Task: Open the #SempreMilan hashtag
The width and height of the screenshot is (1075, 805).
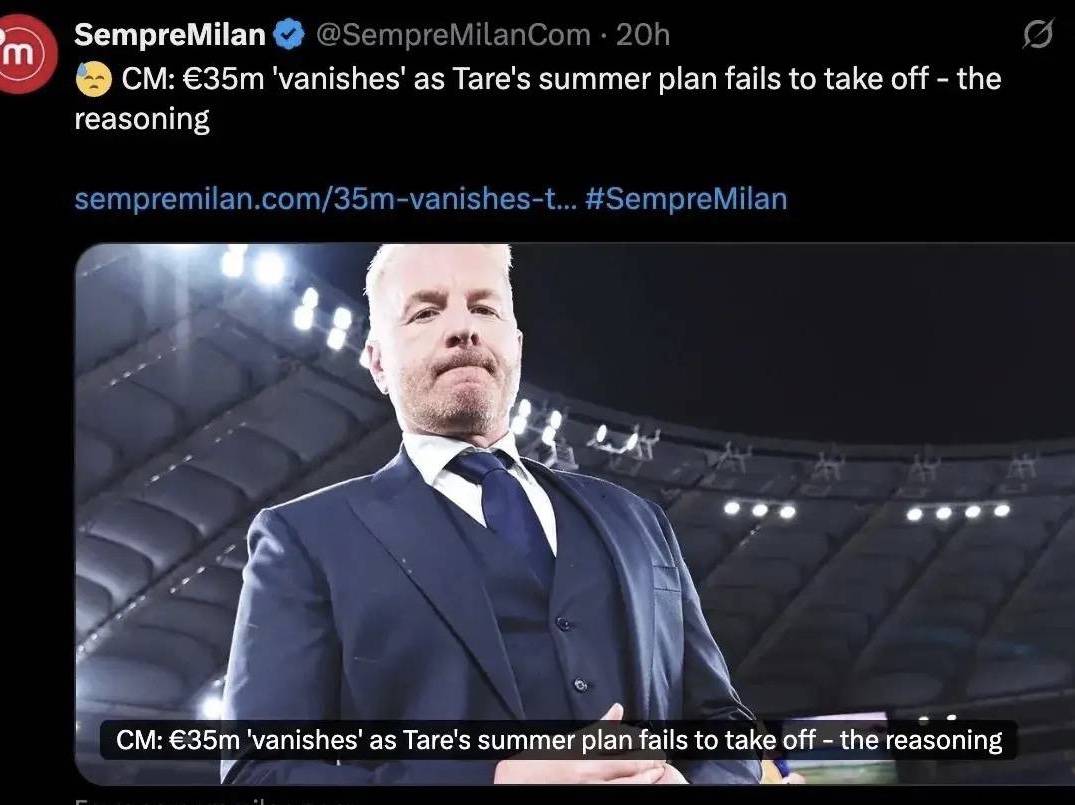Action: (x=686, y=199)
